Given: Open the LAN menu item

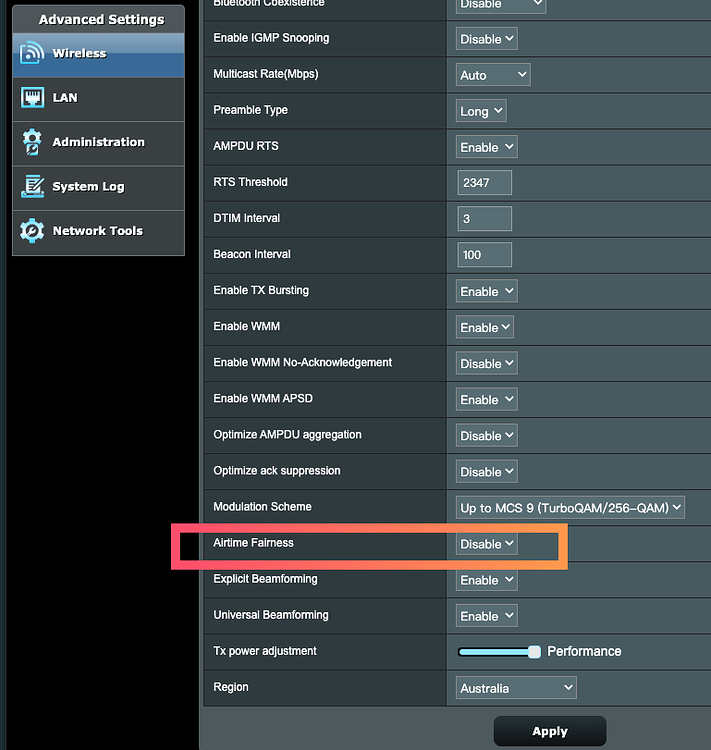Looking at the screenshot, I should click(x=99, y=99).
